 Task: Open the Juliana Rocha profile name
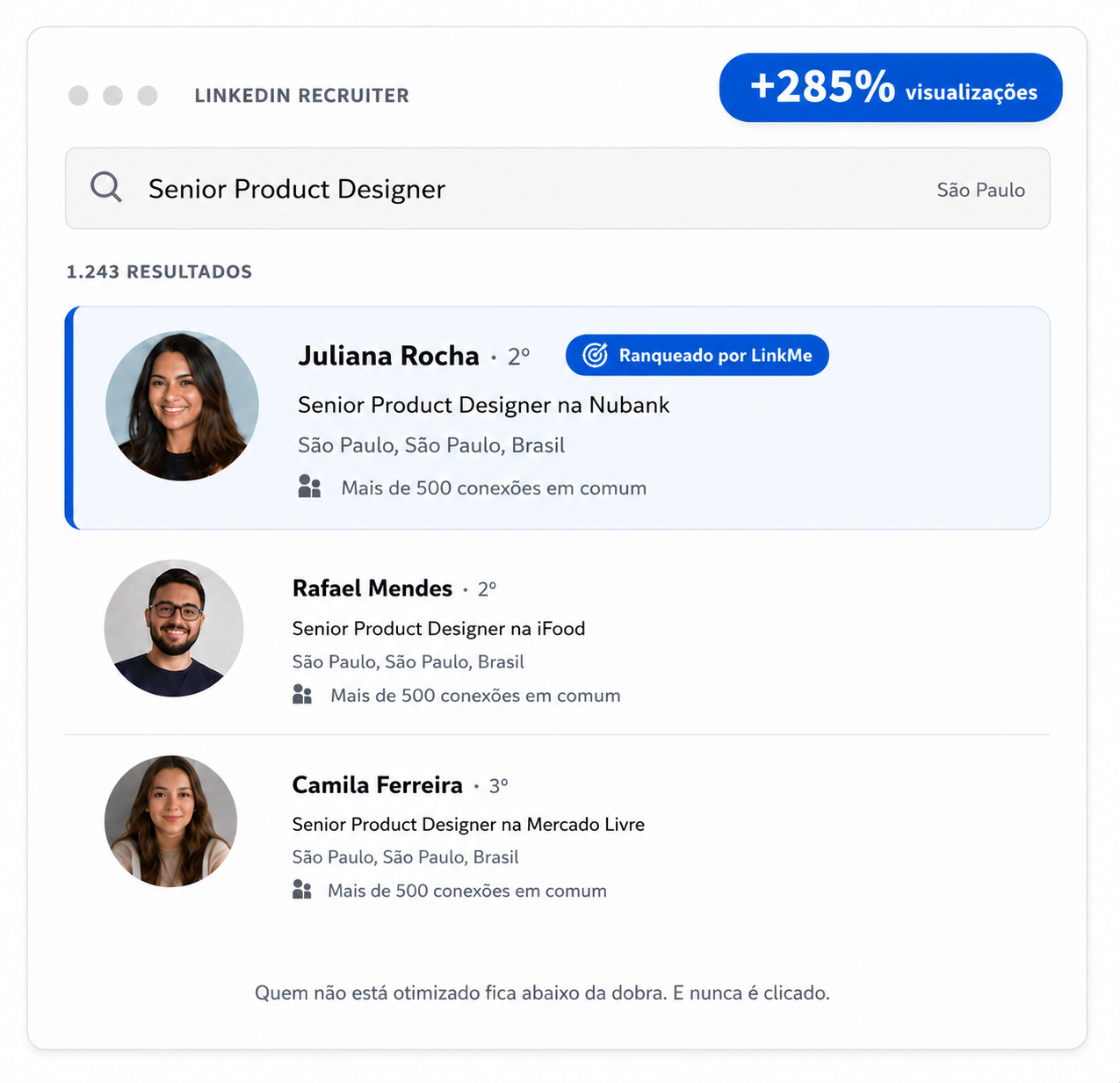(388, 356)
